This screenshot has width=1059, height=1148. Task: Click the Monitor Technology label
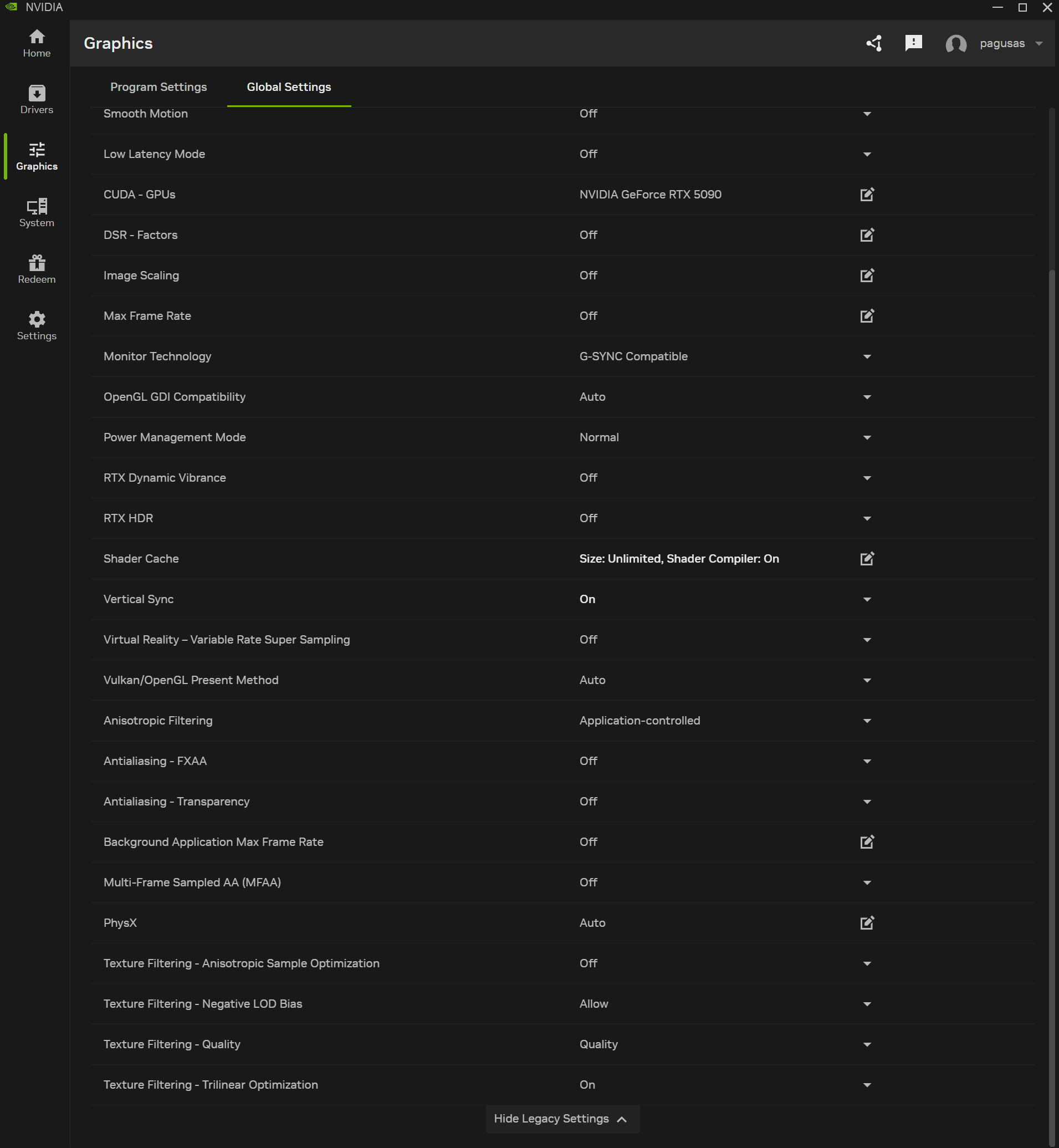click(x=157, y=356)
